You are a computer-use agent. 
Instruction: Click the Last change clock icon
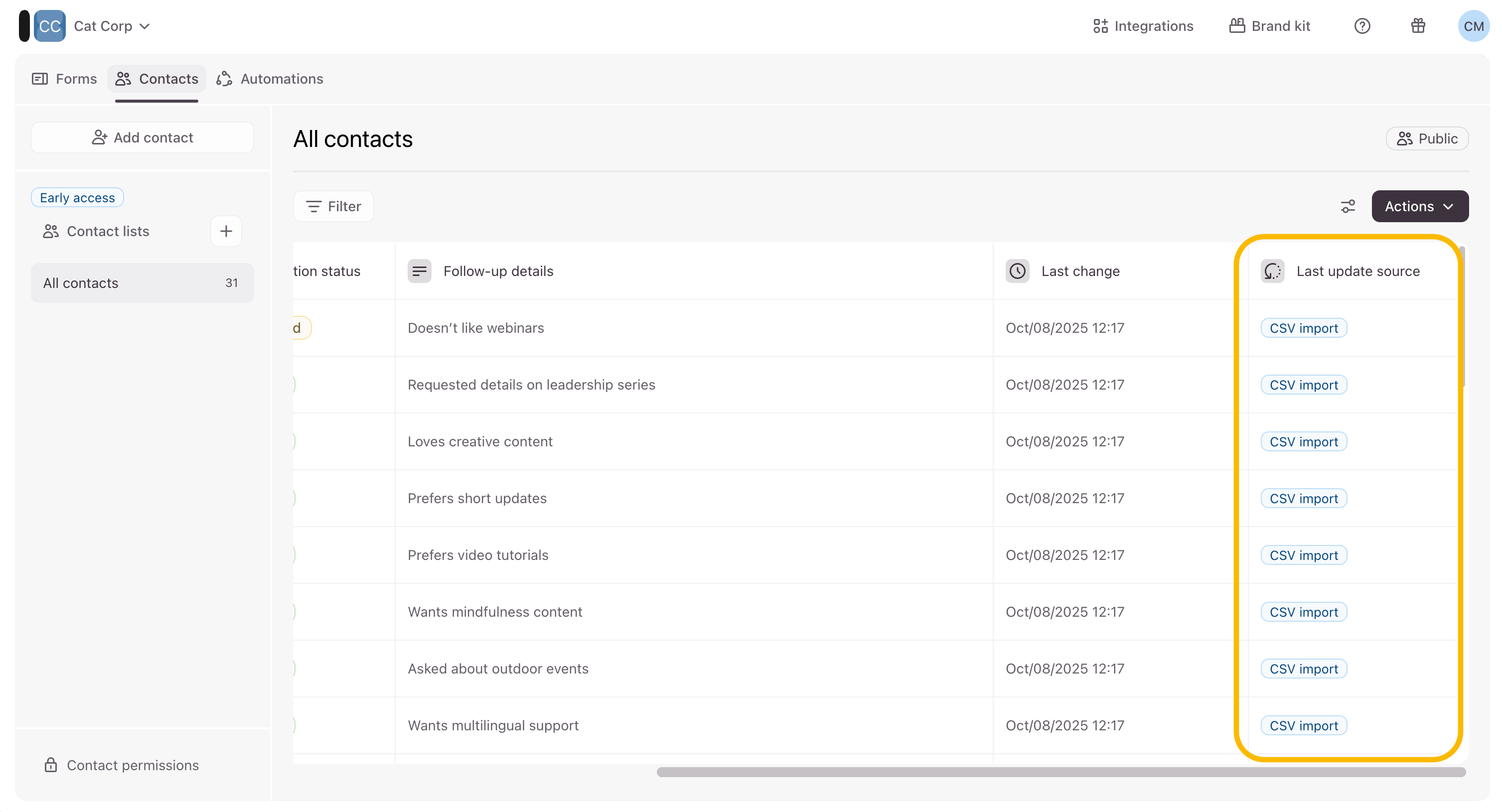click(x=1018, y=271)
